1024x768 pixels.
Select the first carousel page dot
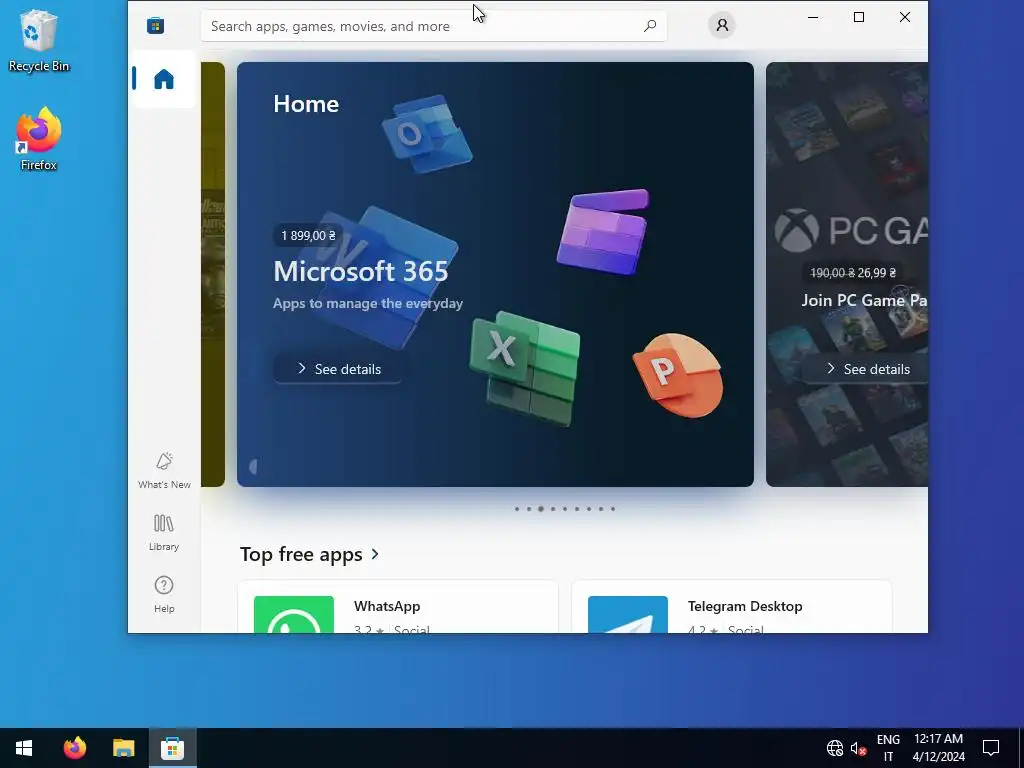point(517,509)
